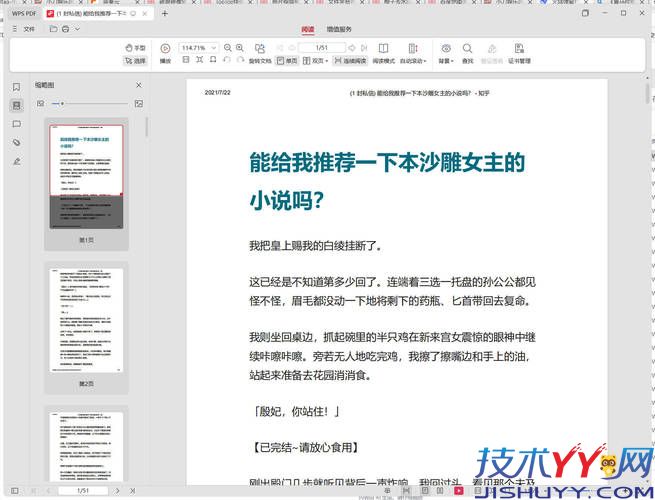This screenshot has height=500, width=655.
Task: Click the page number field 1/51 in toolbar
Action: tap(322, 48)
